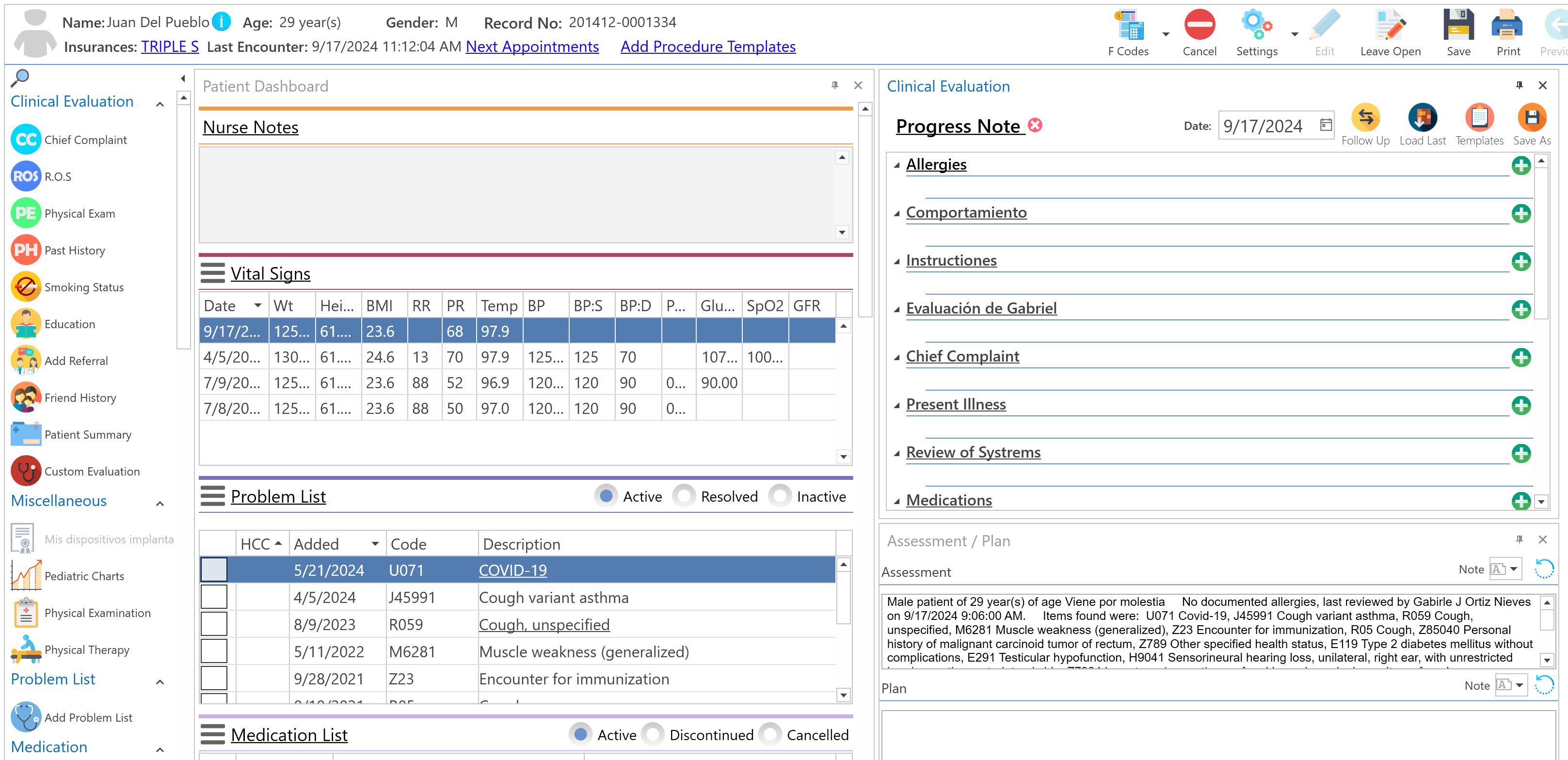This screenshot has height=760, width=1568.
Task: Click patient info icon beside name
Action: [222, 22]
